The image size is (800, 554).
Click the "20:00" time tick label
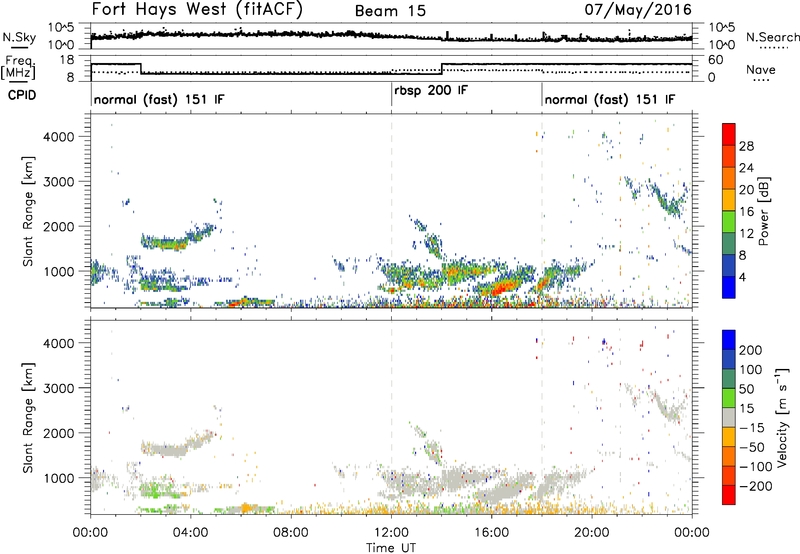coord(592,533)
